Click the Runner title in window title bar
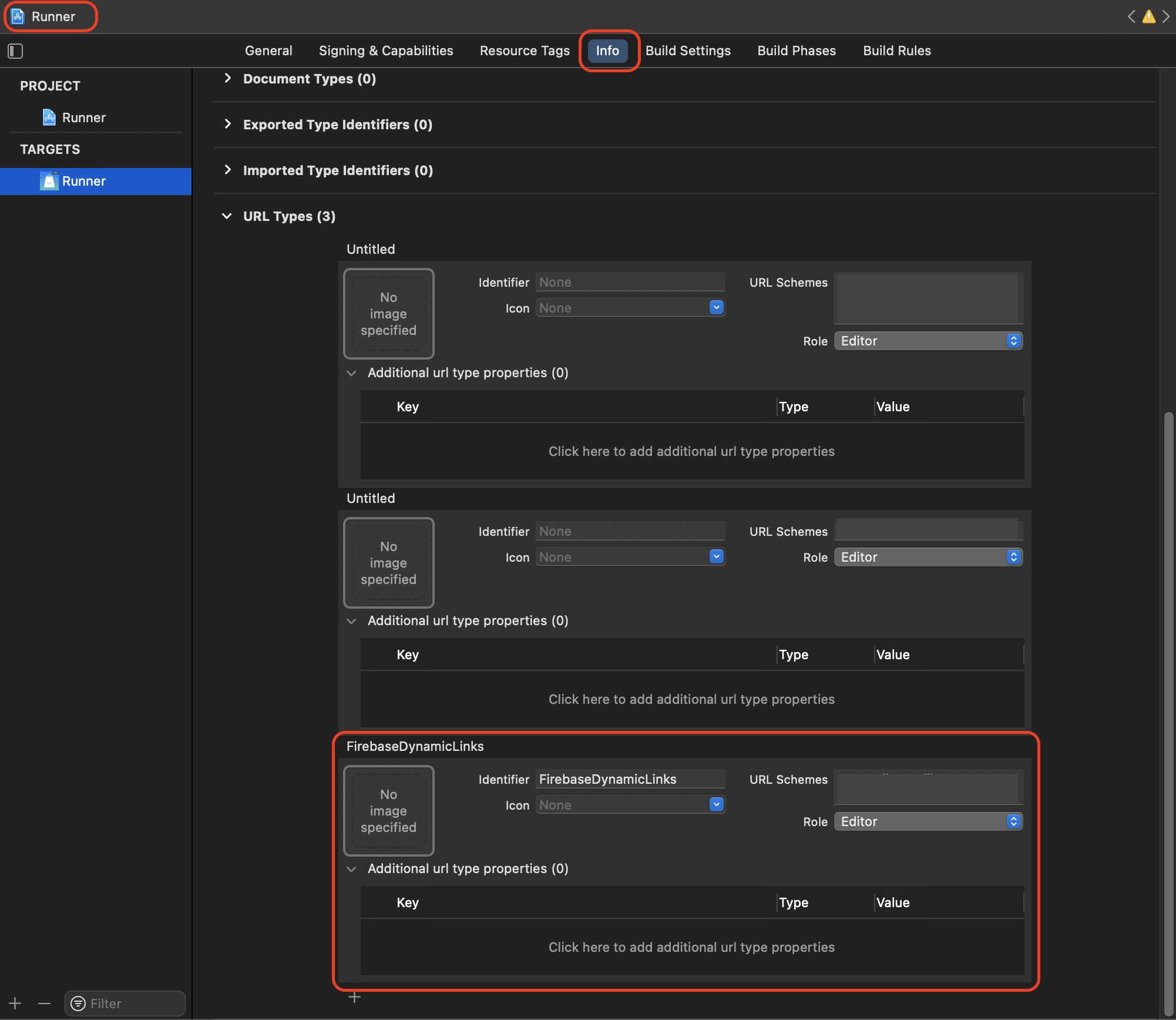 click(53, 16)
